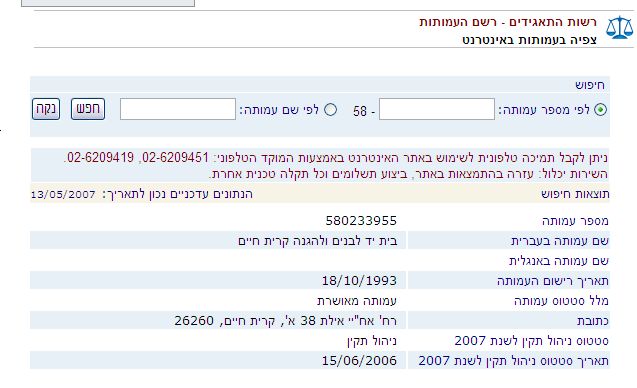Click the date 15/06/2006 value
The image size is (637, 388).
click(359, 360)
